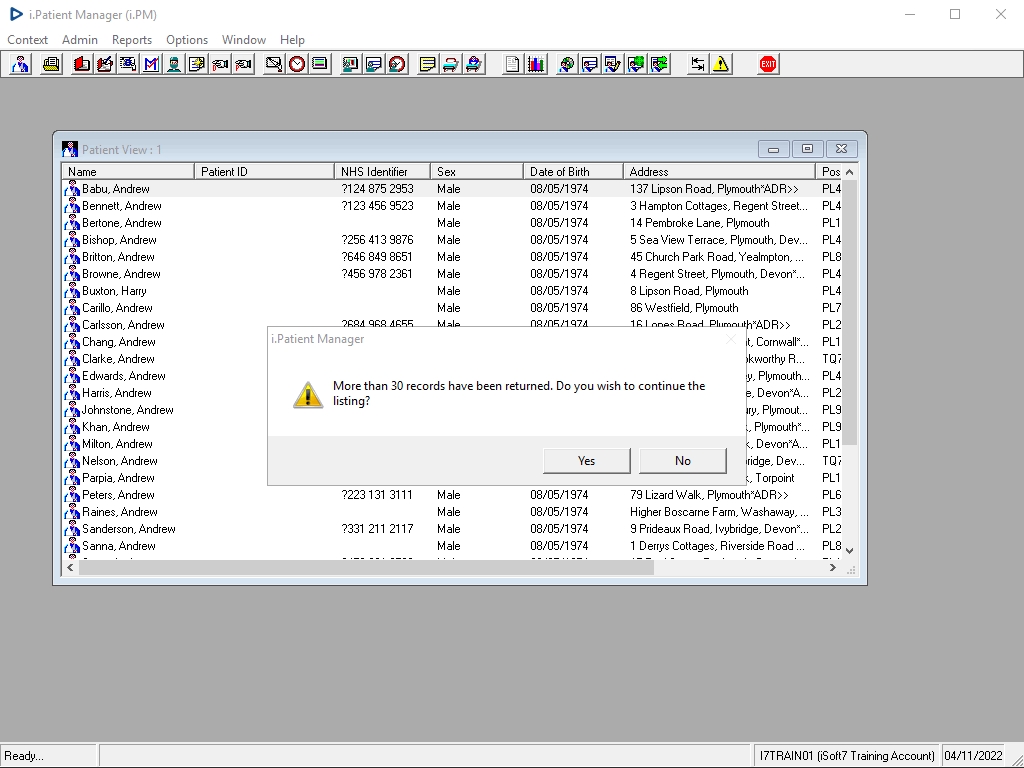
Task: Click the red book with pen icon
Action: 104,64
